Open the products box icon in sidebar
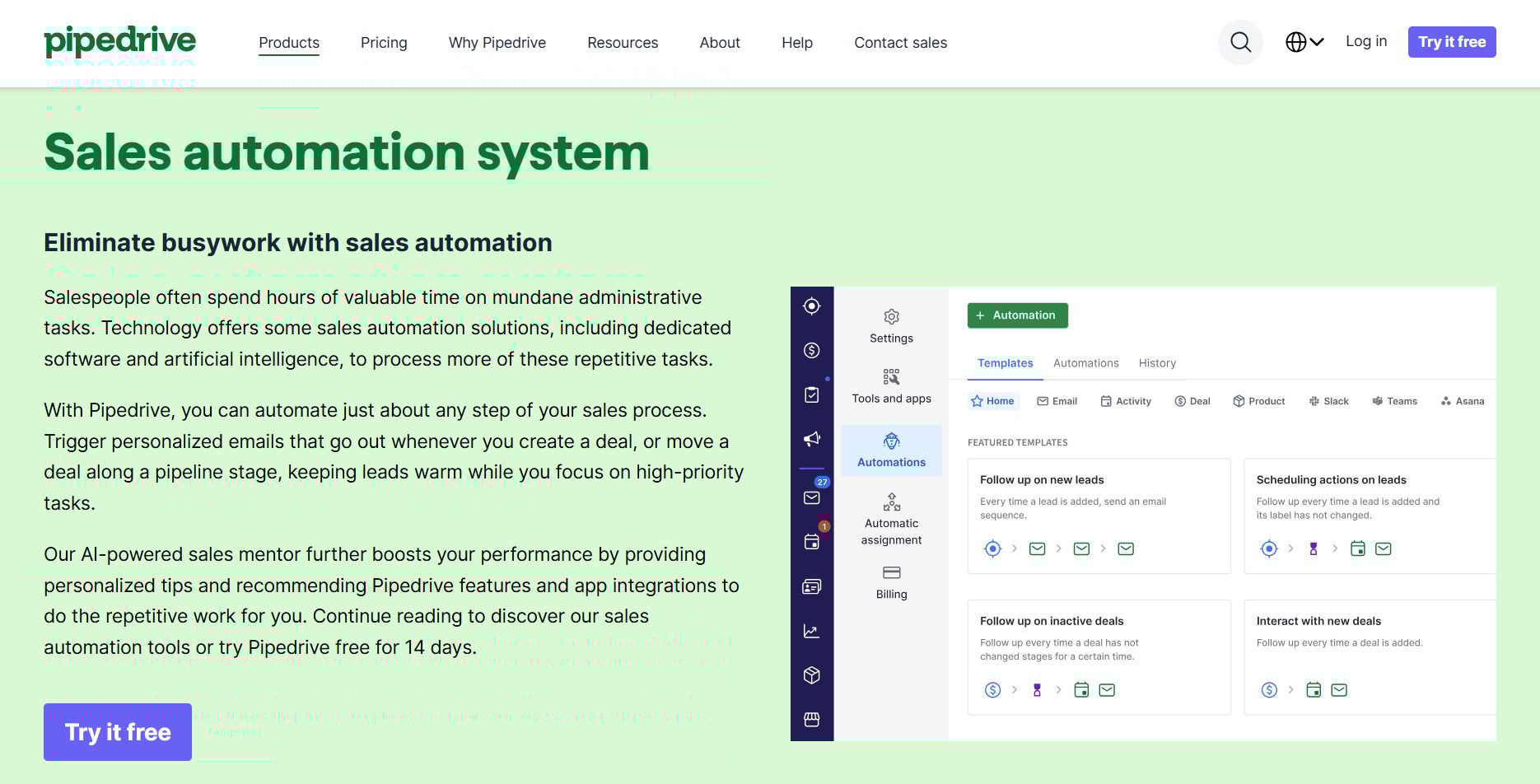The image size is (1540, 784). tap(812, 675)
